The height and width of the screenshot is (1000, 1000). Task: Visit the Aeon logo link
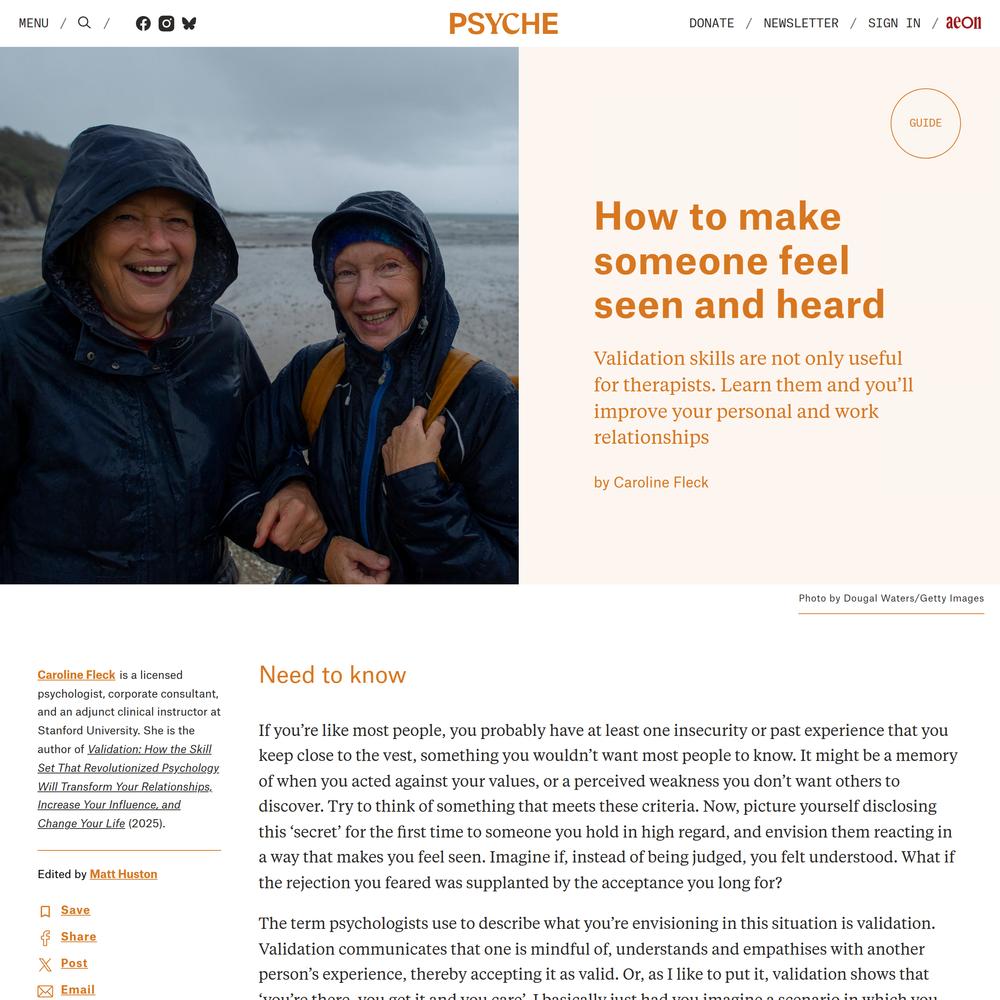coord(964,23)
